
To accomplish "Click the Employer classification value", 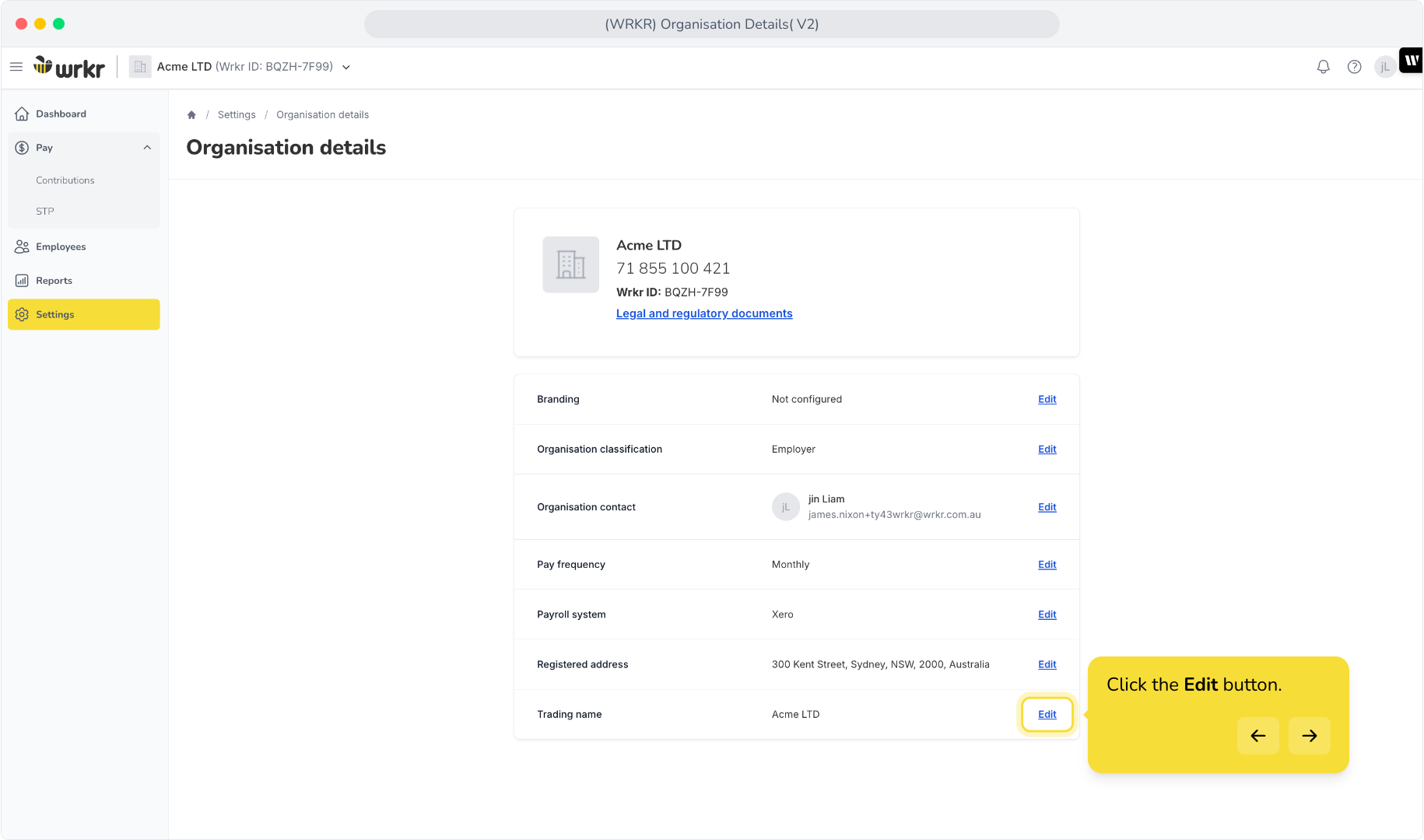I will 794,449.
